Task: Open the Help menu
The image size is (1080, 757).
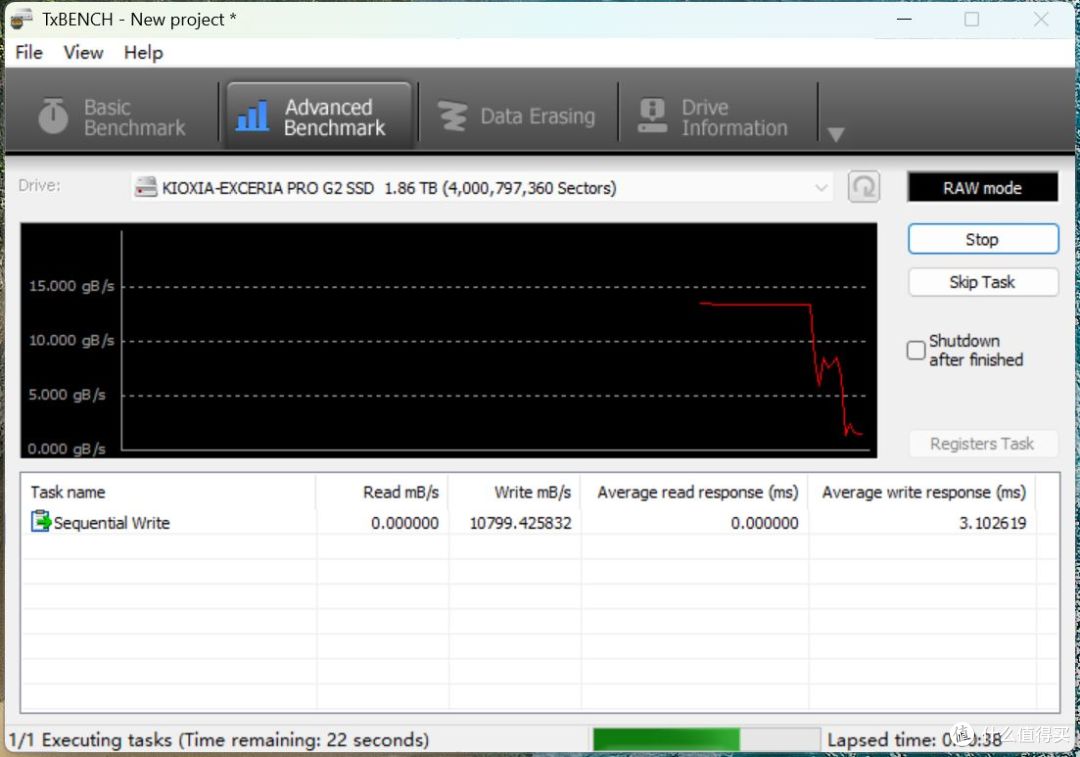Action: click(143, 52)
